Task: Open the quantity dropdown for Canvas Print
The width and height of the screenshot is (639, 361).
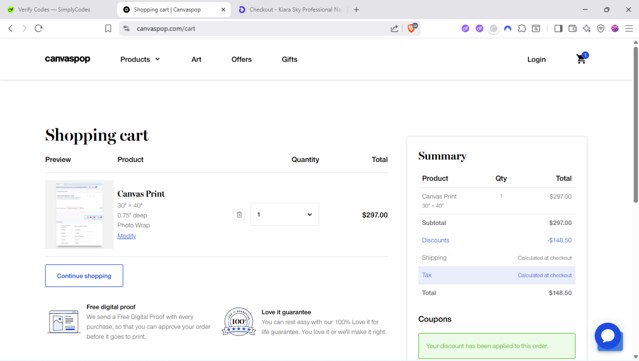Action: 285,214
